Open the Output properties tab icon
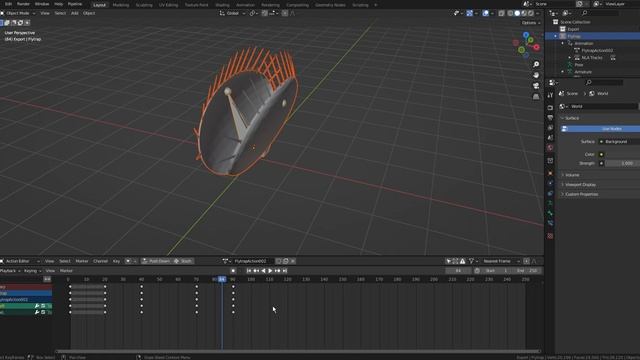 [550, 118]
